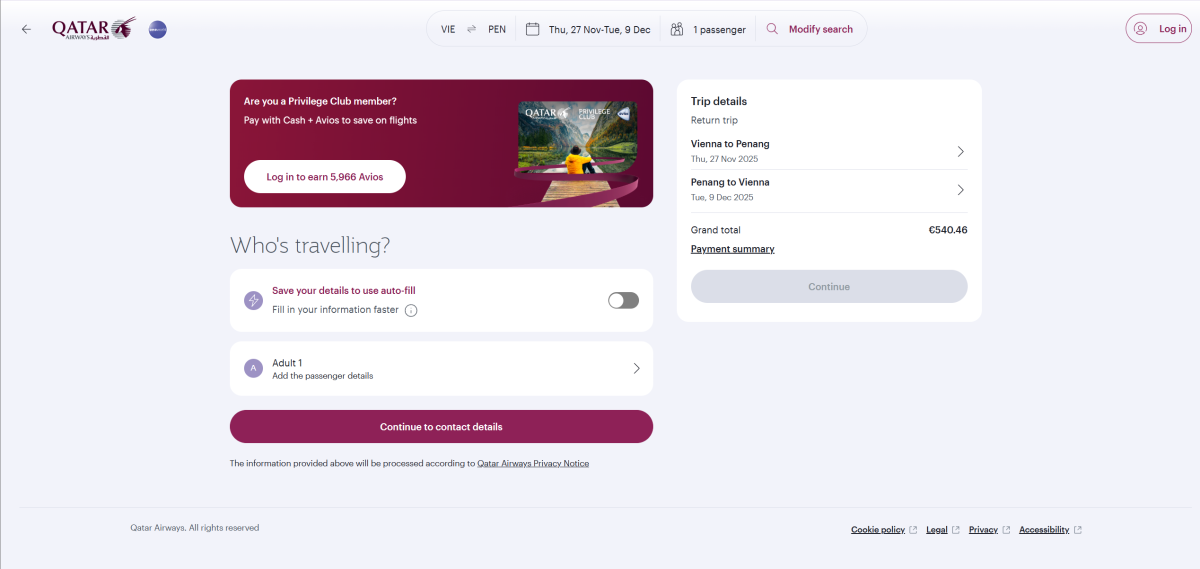The image size is (1200, 569).
Task: Click the passenger count icon
Action: pyautogui.click(x=677, y=29)
